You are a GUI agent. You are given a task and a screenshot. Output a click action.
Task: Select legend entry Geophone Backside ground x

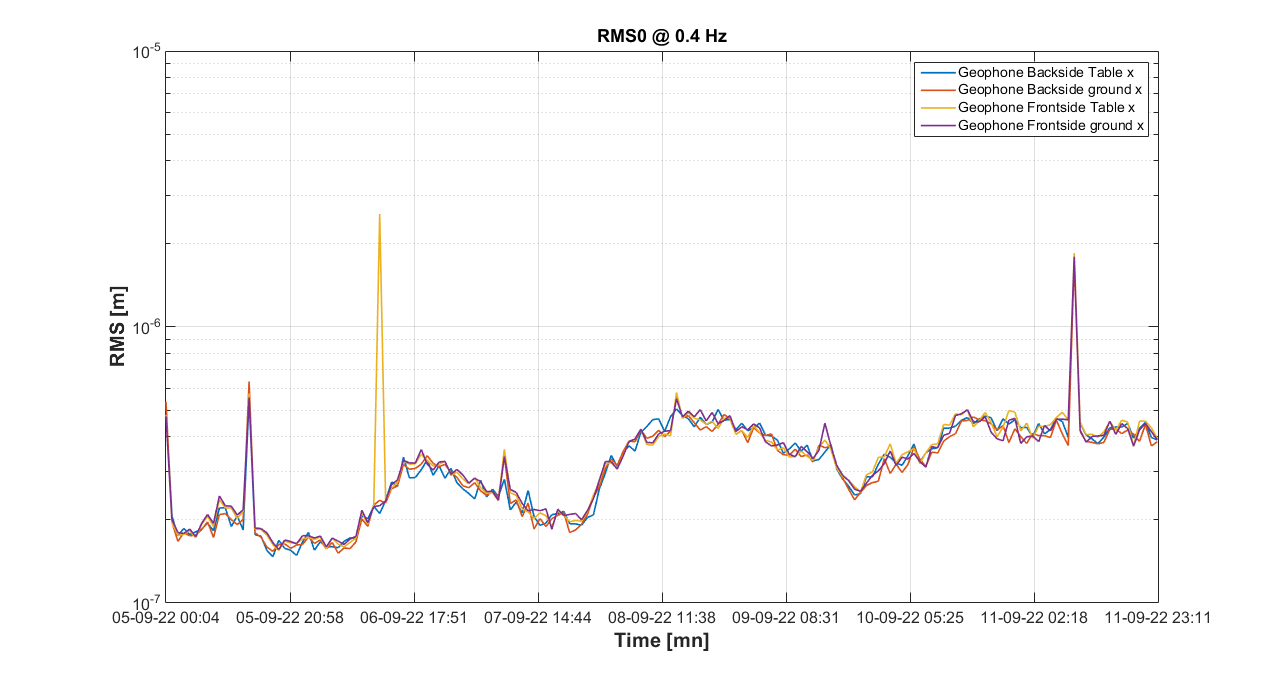(1049, 90)
